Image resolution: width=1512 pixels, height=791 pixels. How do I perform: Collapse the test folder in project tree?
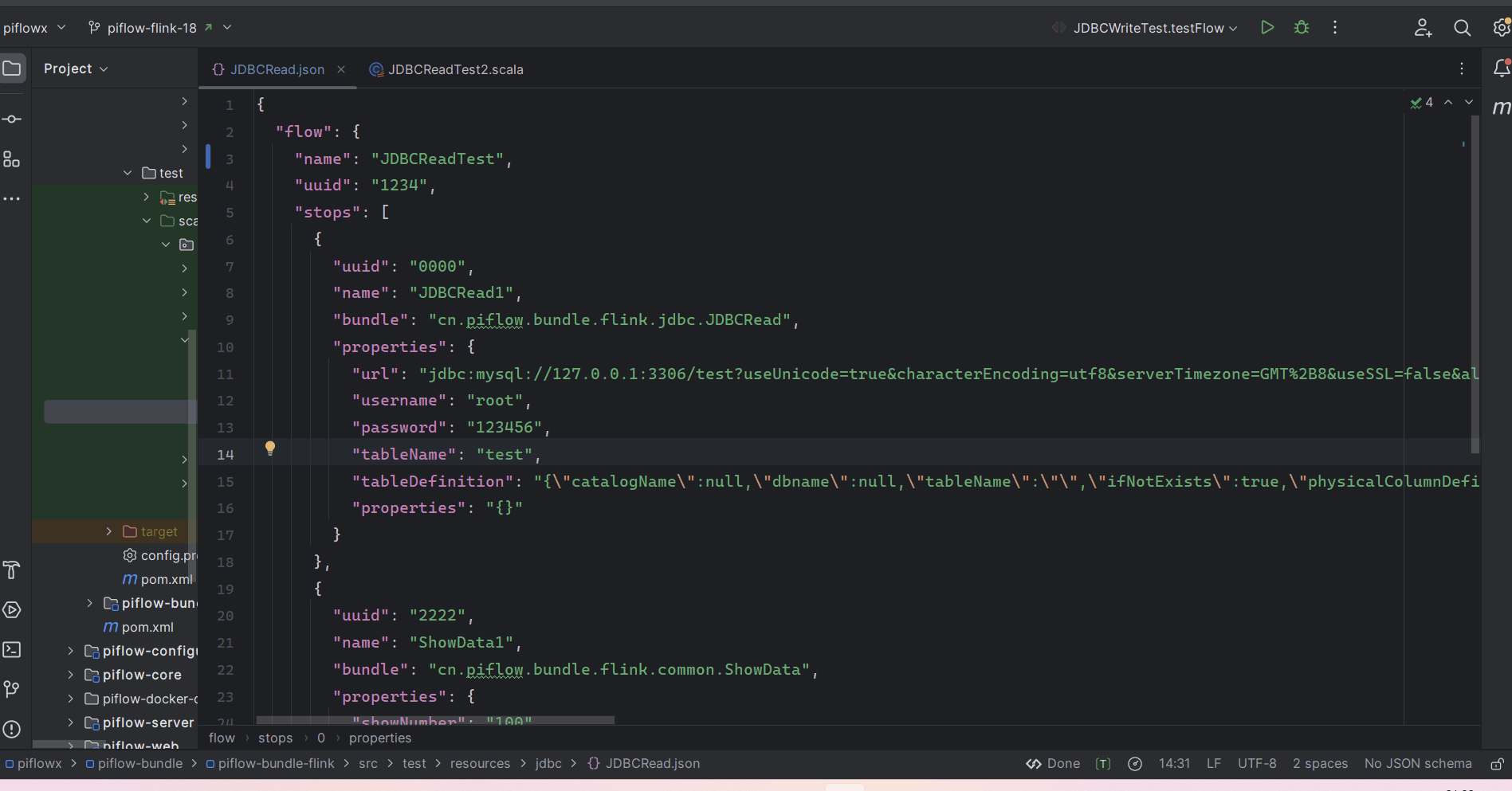[x=128, y=173]
